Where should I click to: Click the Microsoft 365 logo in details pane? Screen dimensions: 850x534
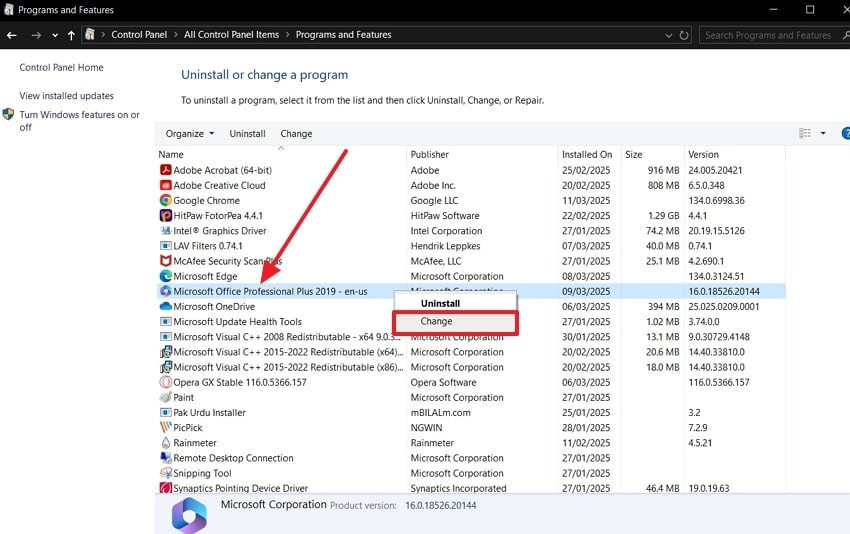189,515
